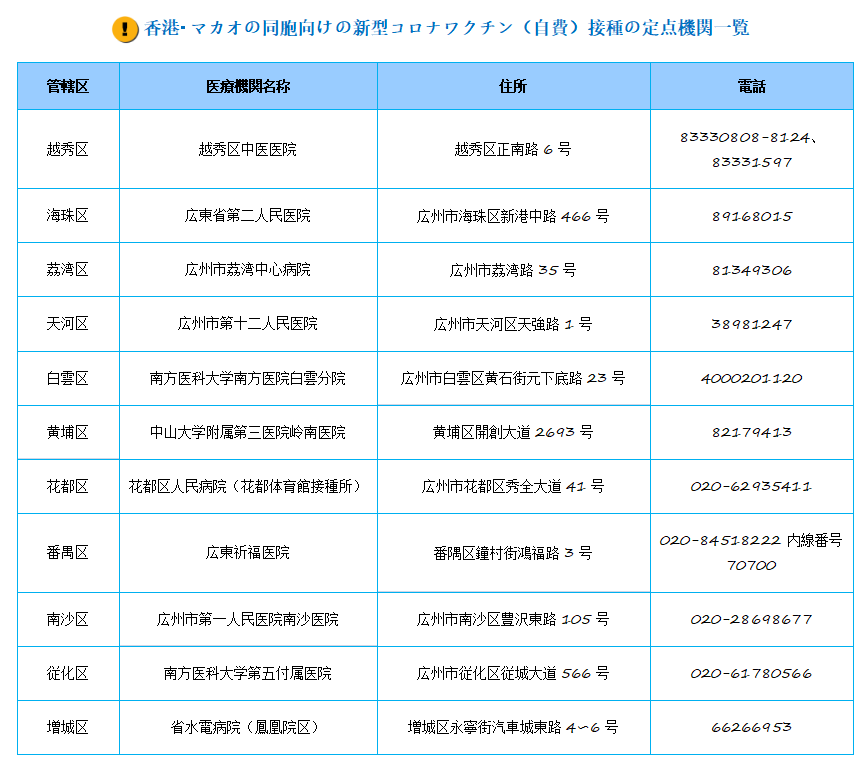Click 南方医科大学第五付属医院 hospital name

pos(248,674)
